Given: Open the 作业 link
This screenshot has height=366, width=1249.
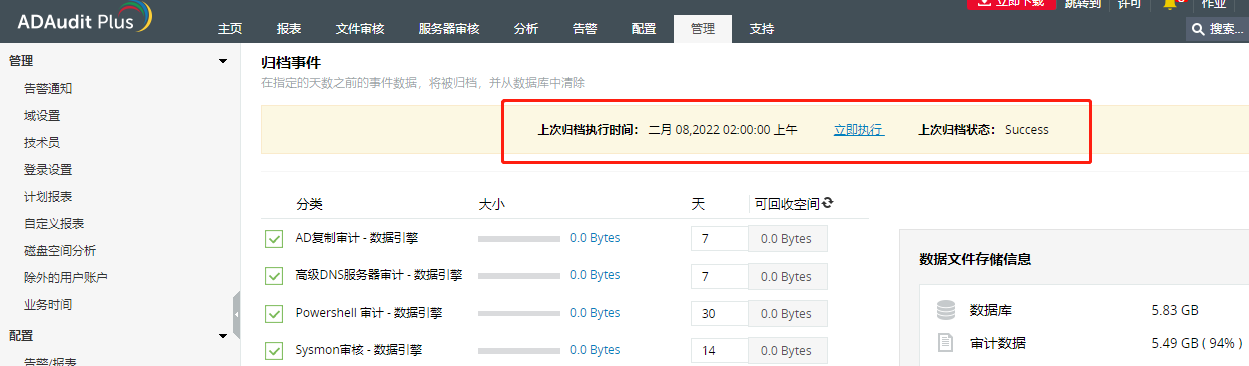Looking at the screenshot, I should (1214, 4).
